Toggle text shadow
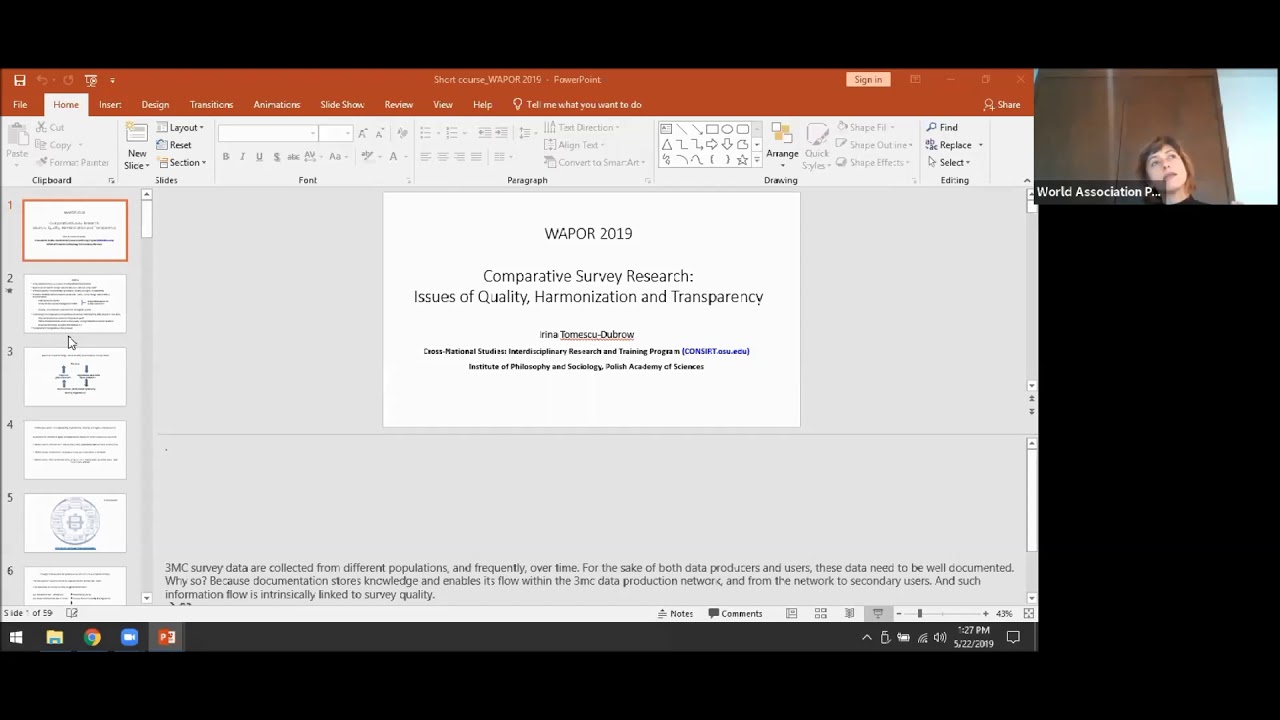Viewport: 1280px width, 720px height. coord(276,157)
